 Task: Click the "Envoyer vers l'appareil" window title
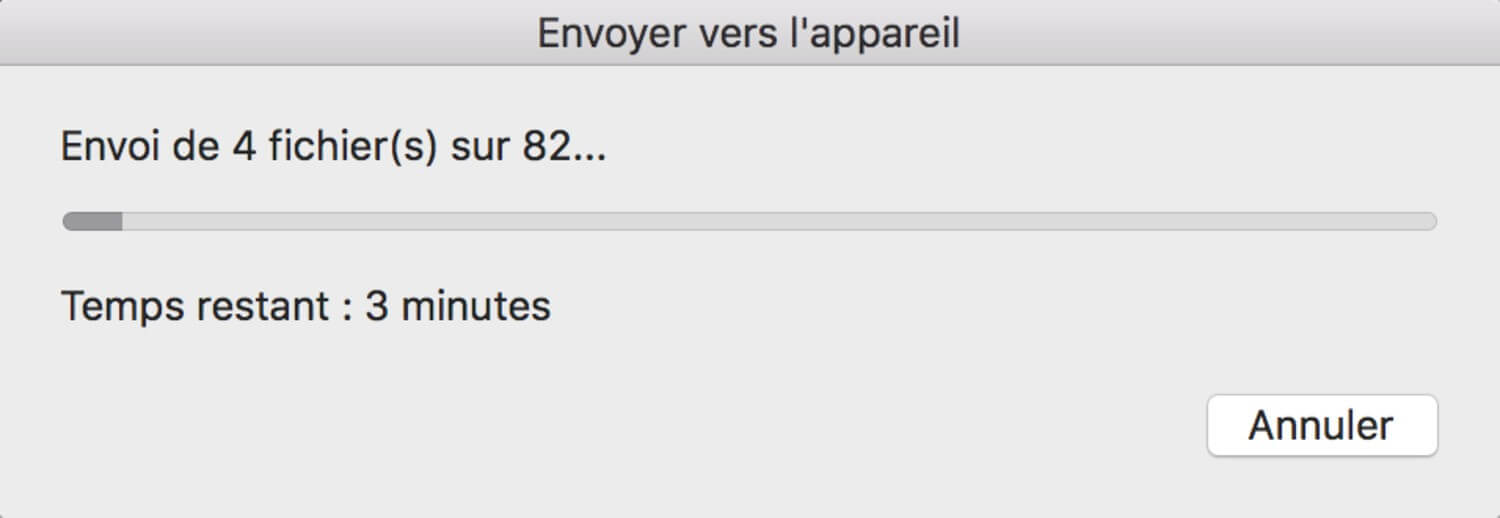pos(749,33)
